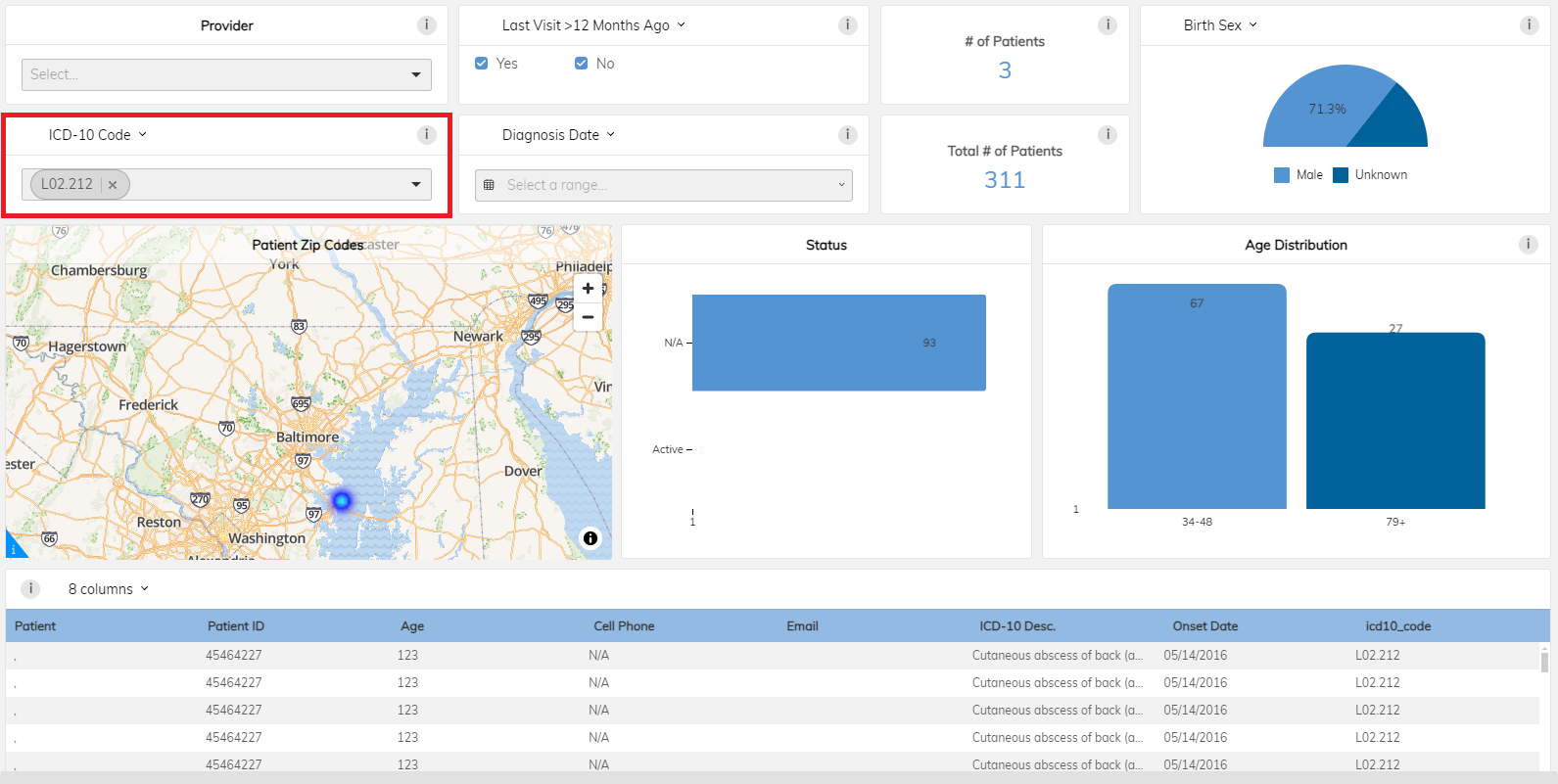Click info icon on Total # of Patients

(x=1108, y=135)
